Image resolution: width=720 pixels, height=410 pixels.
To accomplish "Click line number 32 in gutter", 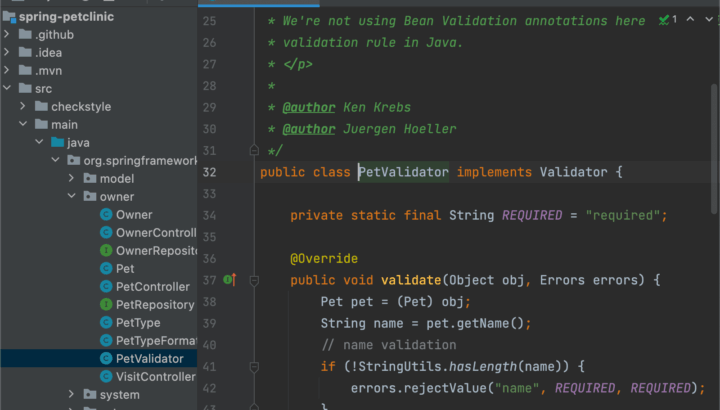I will tap(209, 172).
